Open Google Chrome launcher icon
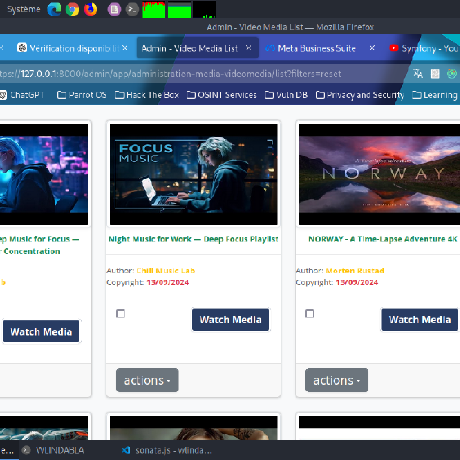This screenshot has width=460, height=460. (x=72, y=9)
